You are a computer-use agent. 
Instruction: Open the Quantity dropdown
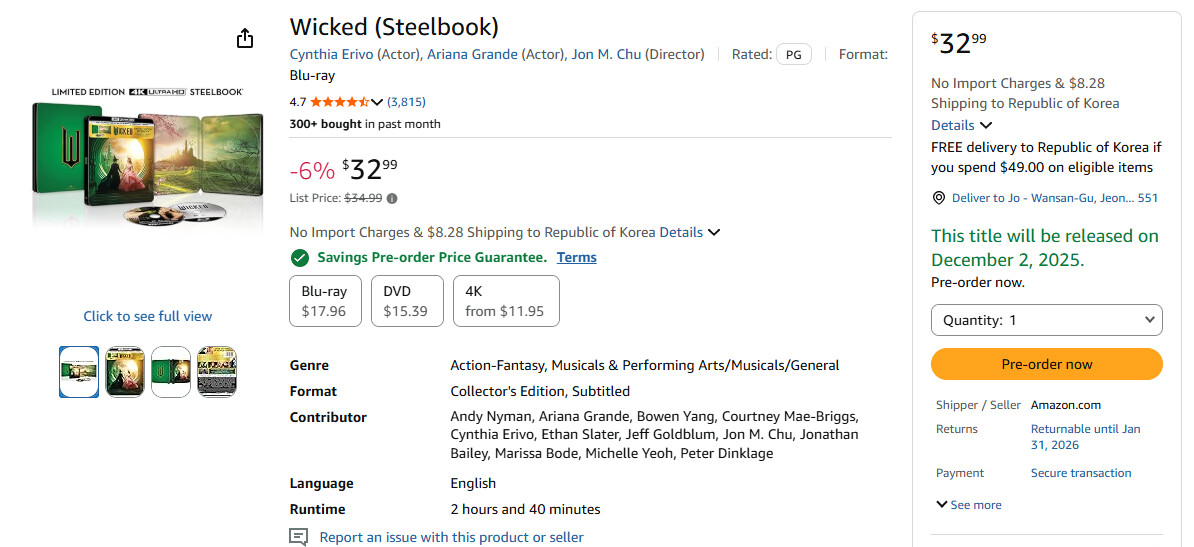(1046, 320)
